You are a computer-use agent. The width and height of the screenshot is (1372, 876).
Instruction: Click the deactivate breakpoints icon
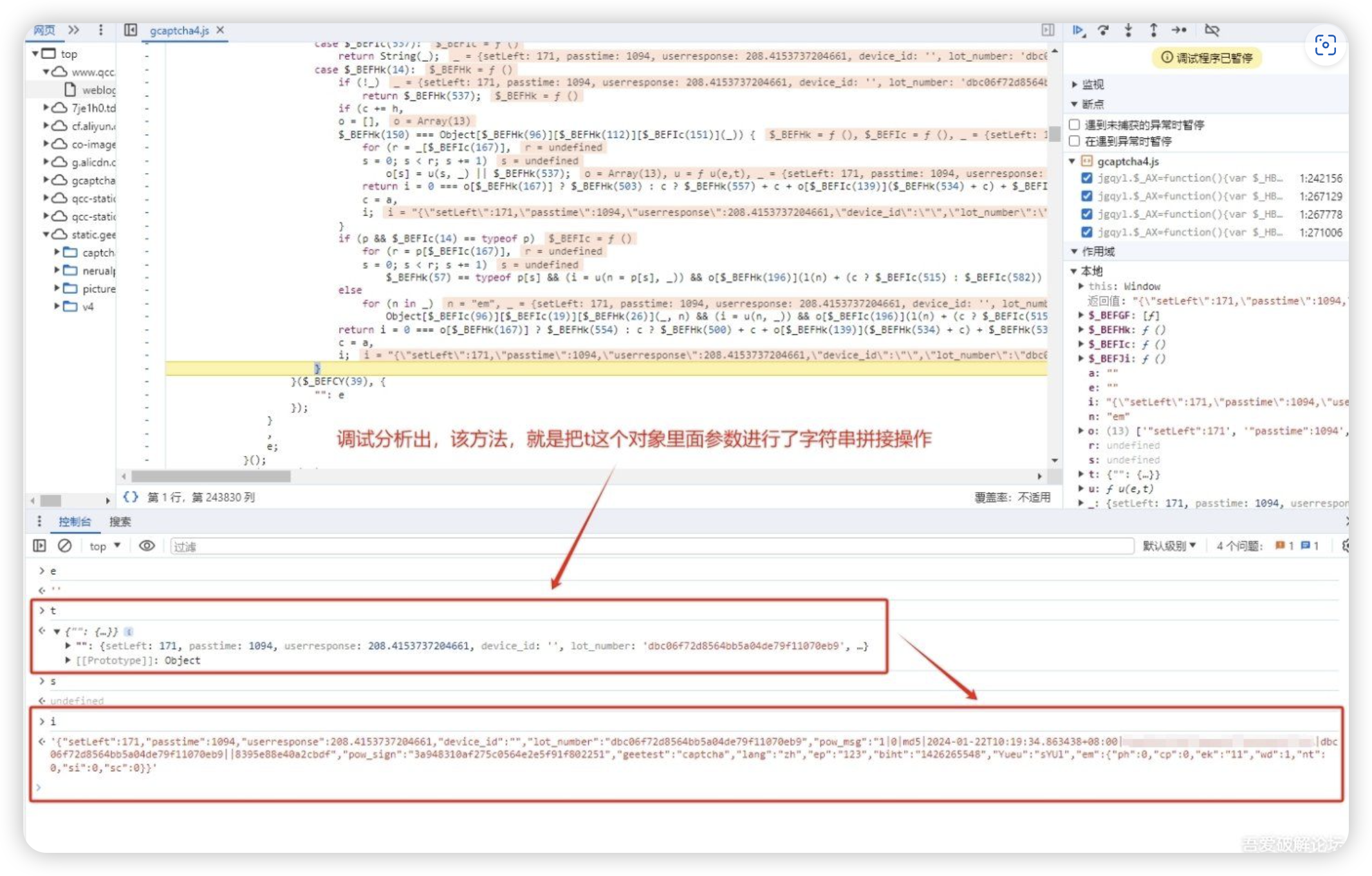1212,30
